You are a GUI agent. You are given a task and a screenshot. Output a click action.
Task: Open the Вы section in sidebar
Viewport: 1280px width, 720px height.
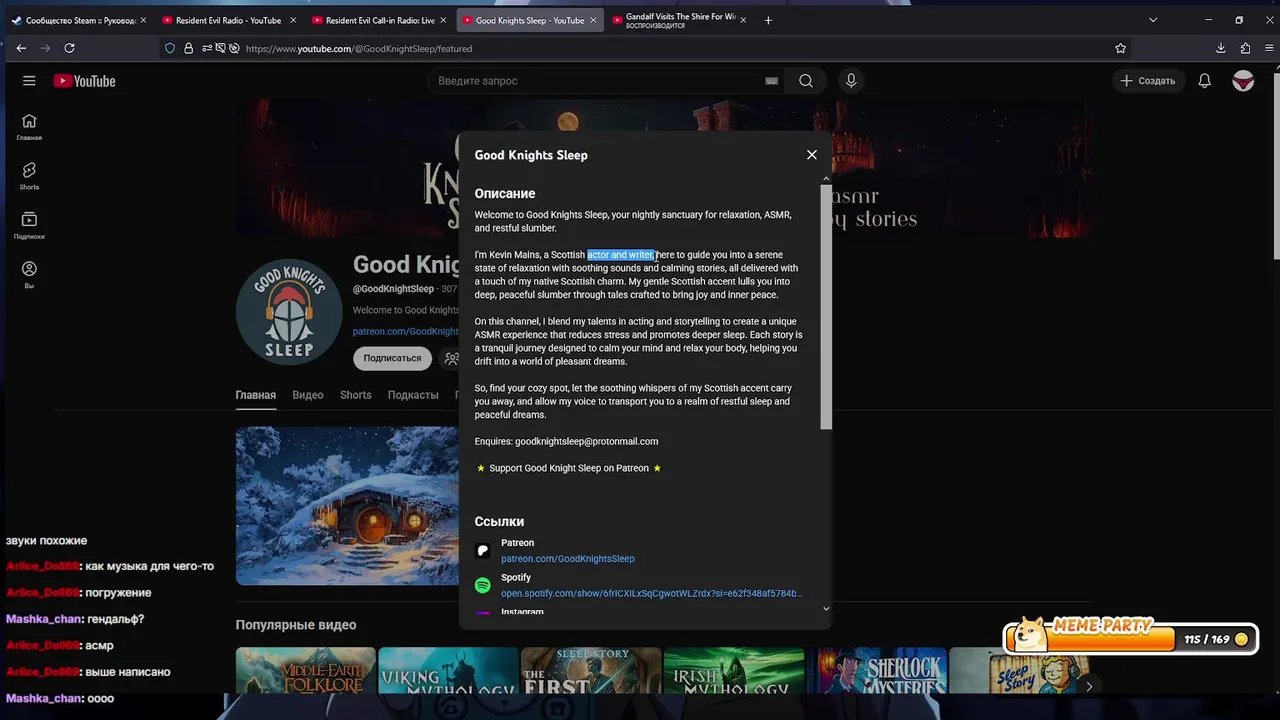click(x=29, y=274)
